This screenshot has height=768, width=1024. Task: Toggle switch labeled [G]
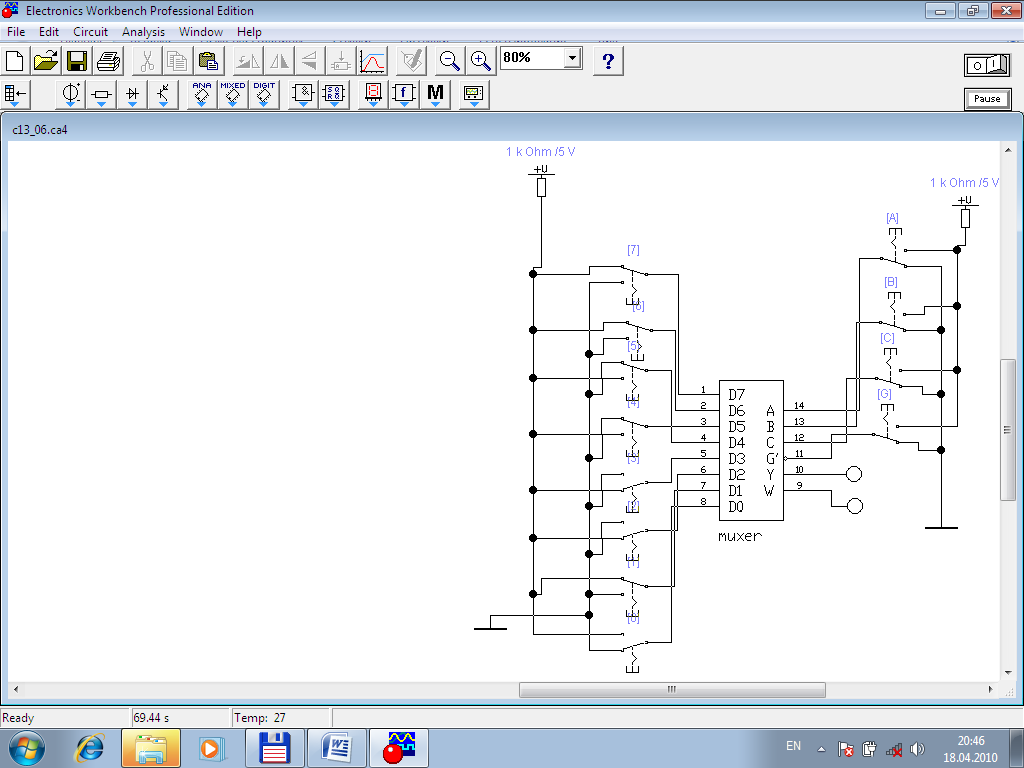point(887,424)
